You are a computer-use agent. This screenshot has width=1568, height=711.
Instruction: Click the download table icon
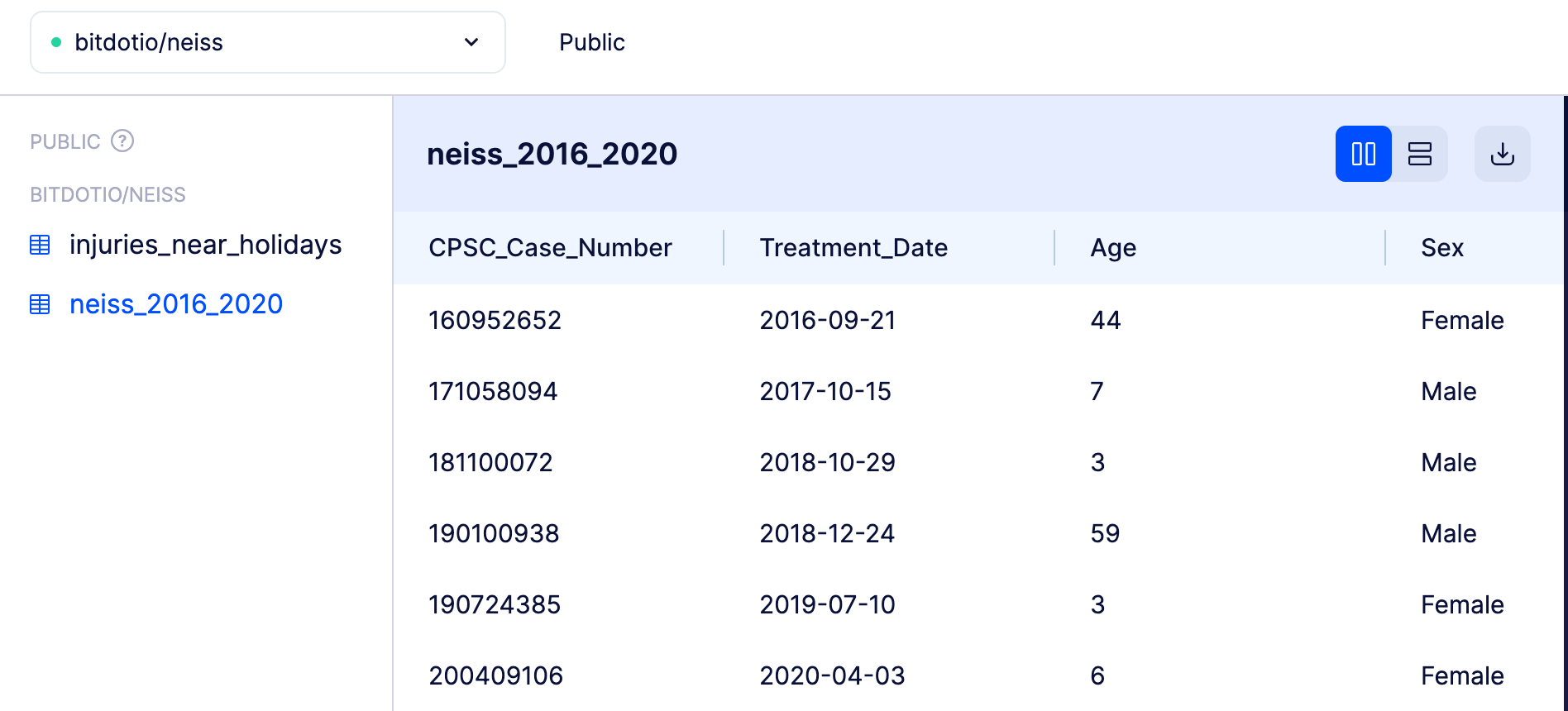[1502, 154]
